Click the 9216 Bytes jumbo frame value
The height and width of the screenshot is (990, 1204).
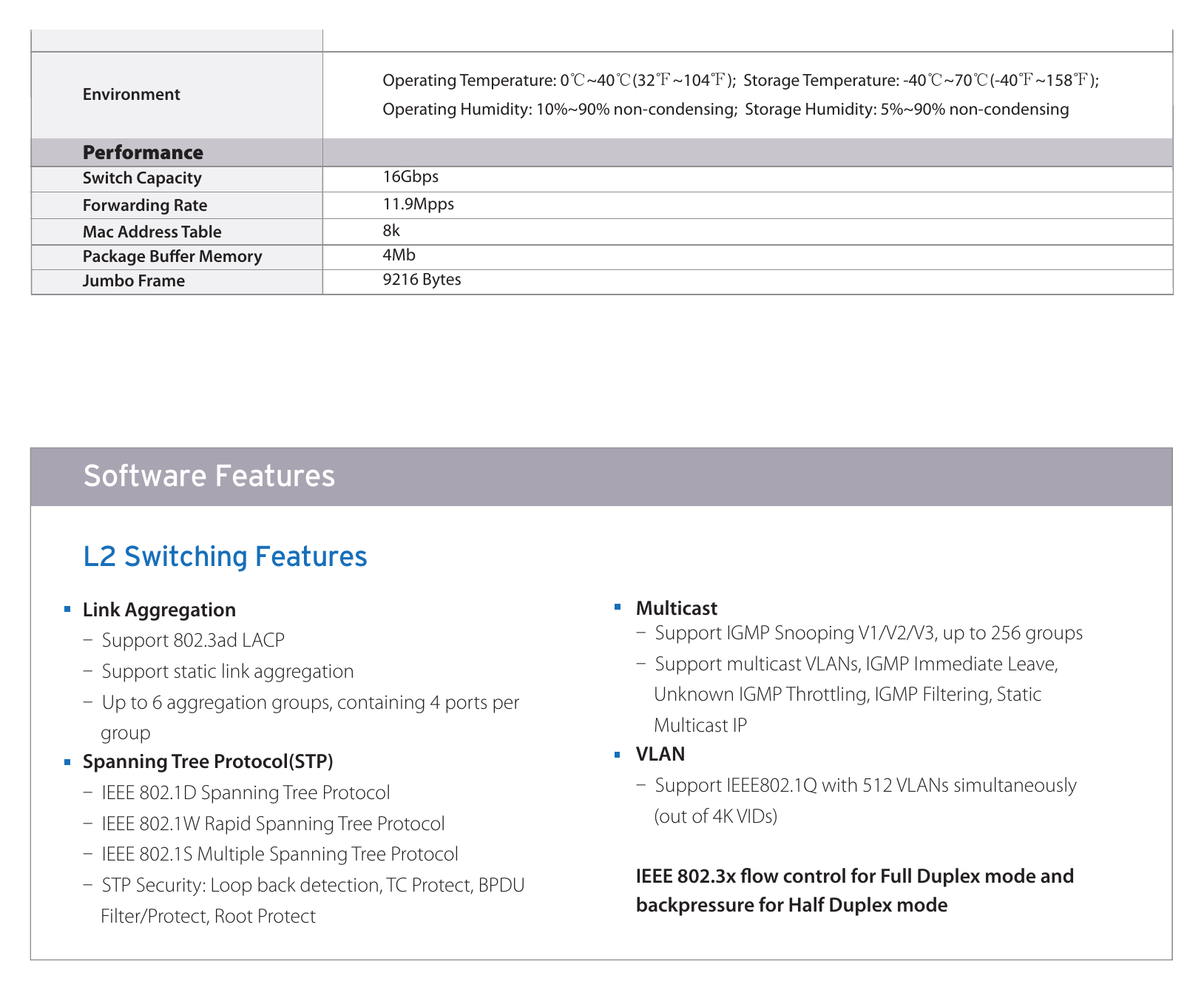(x=422, y=280)
